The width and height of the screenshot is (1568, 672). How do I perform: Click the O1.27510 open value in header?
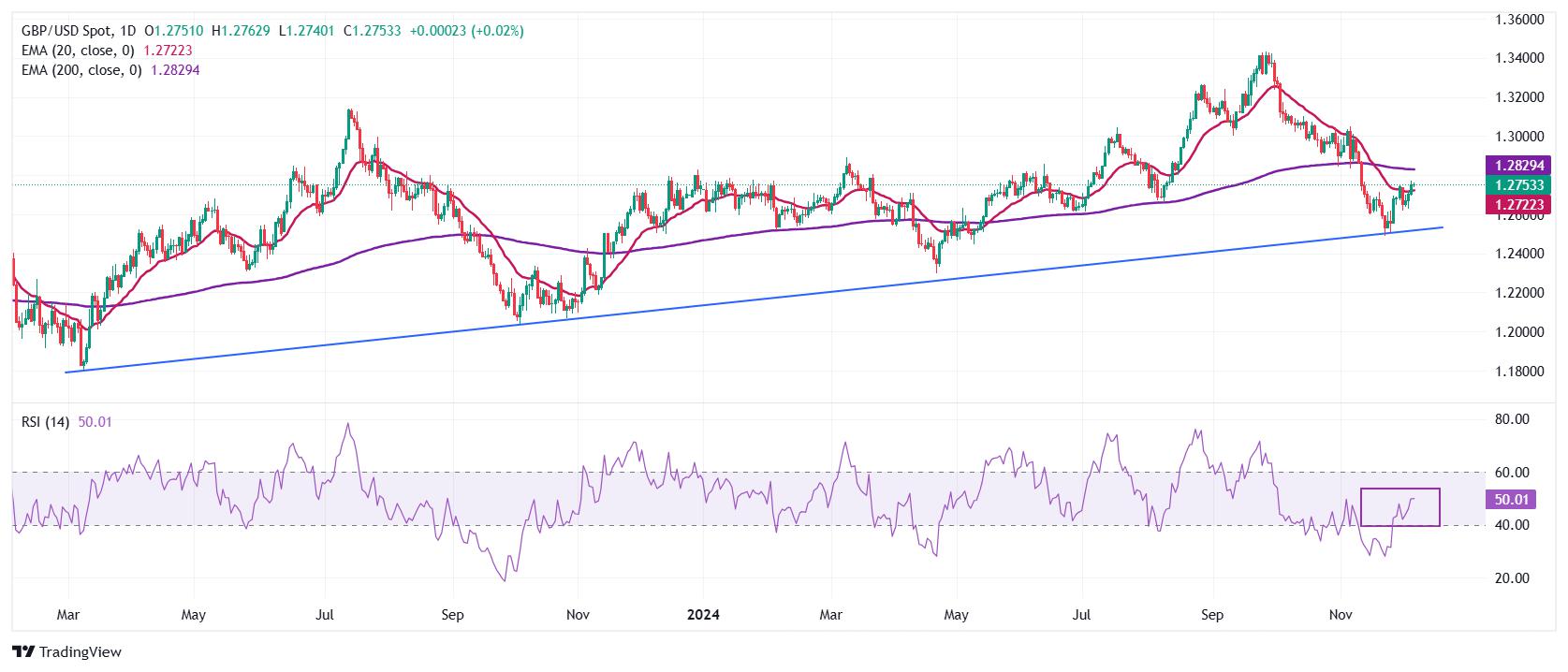pos(175,31)
